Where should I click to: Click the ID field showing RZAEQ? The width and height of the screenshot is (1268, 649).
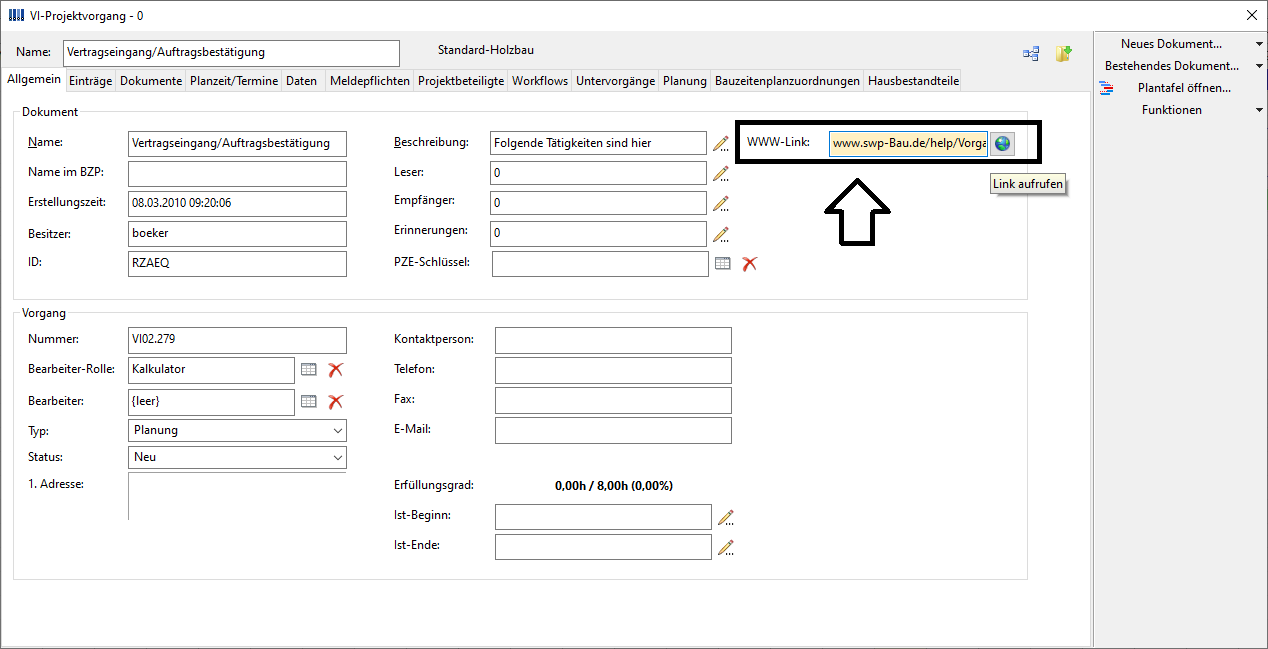coord(238,264)
